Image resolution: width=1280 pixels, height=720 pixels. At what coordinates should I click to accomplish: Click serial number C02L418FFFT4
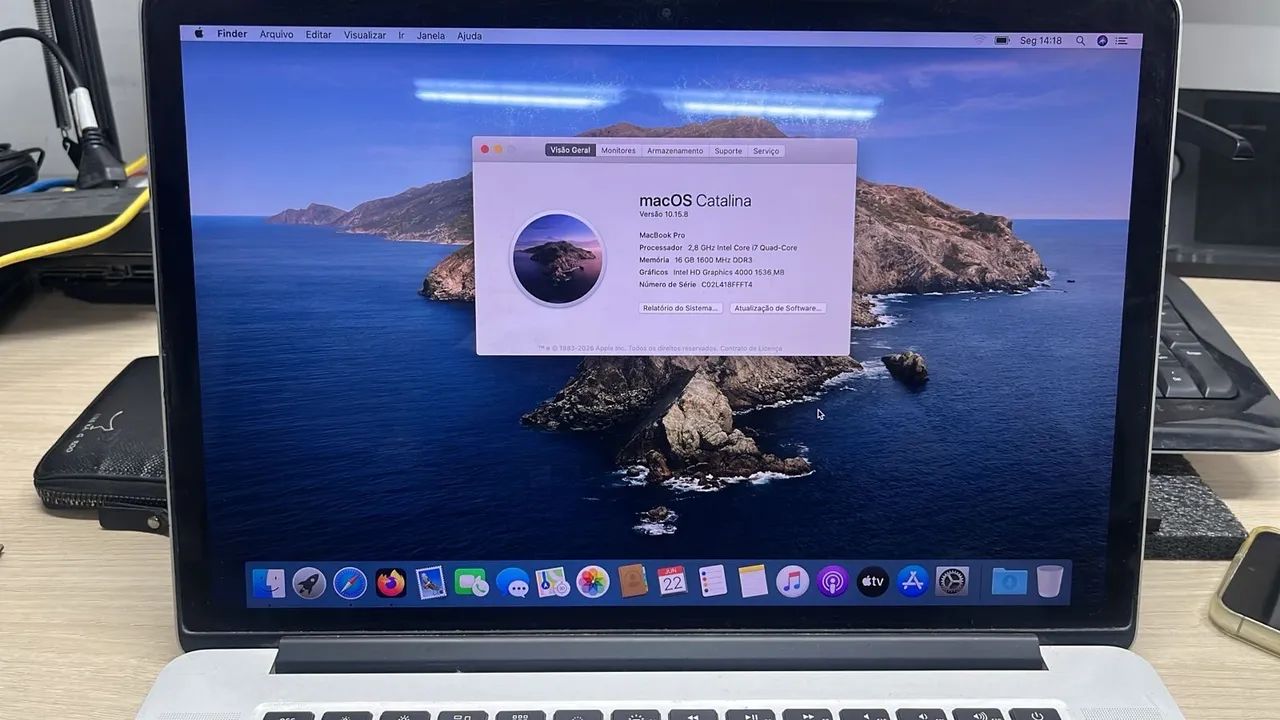(727, 284)
